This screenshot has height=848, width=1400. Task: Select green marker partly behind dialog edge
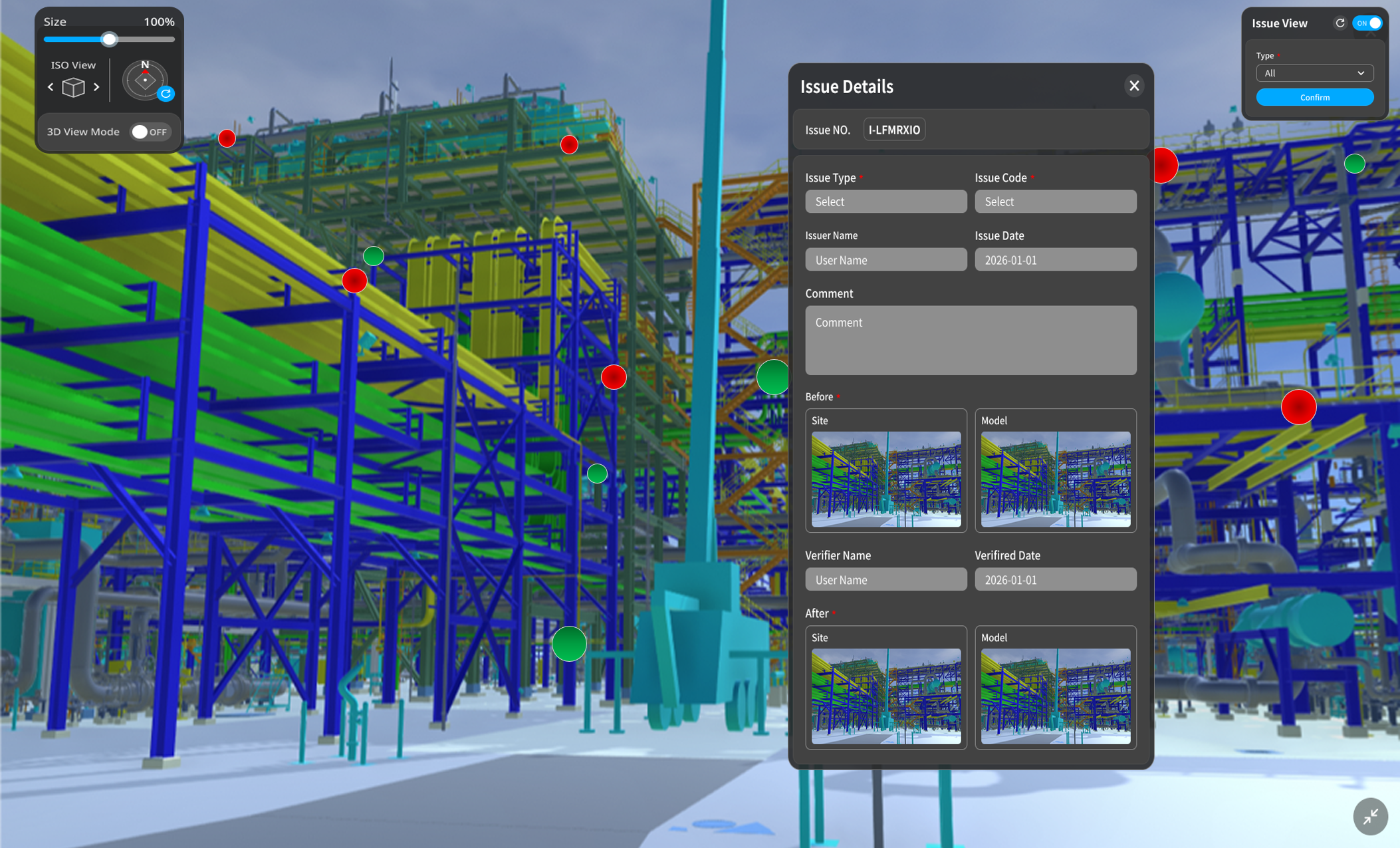tap(772, 377)
